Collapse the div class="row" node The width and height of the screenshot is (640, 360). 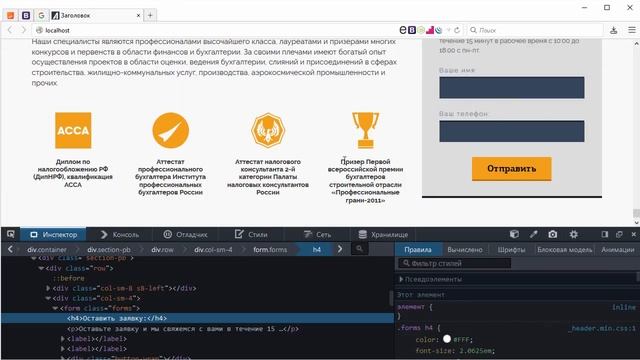tap(41, 268)
